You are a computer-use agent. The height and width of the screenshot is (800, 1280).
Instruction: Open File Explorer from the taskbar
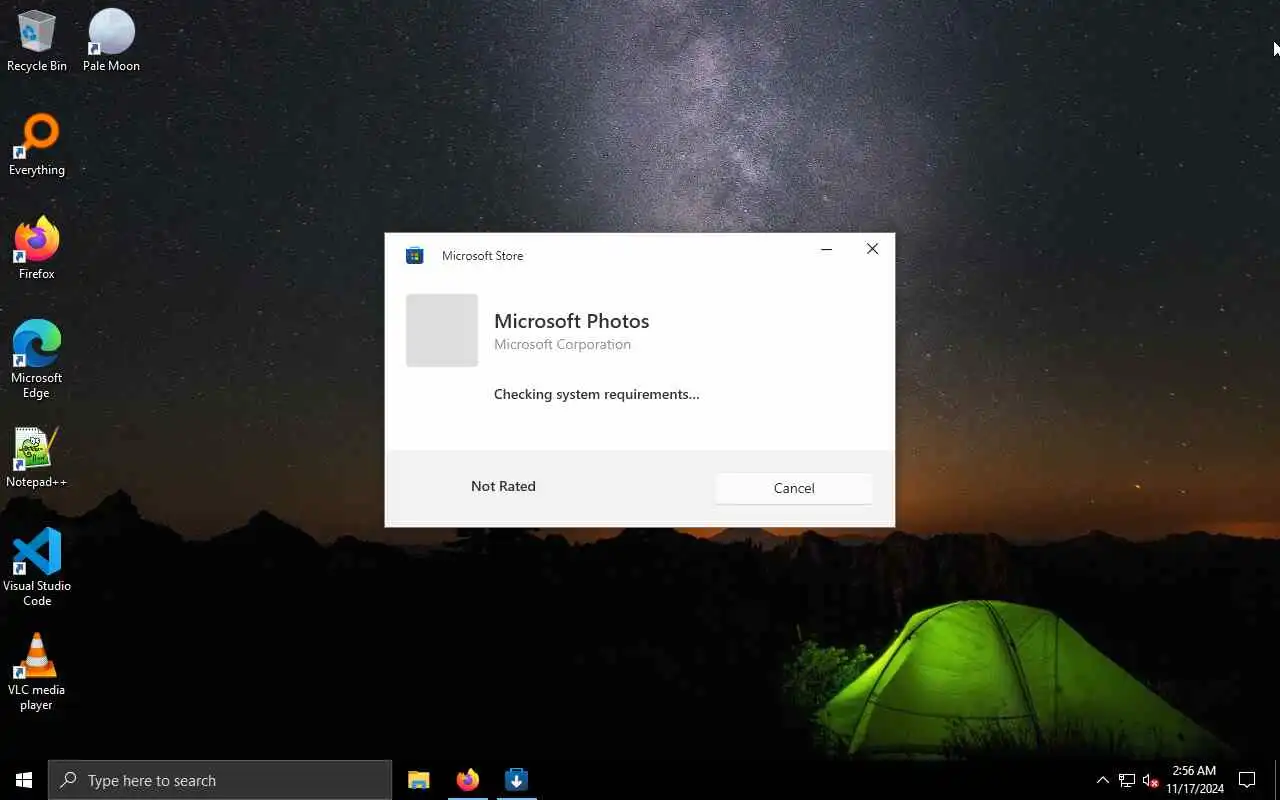[x=419, y=780]
